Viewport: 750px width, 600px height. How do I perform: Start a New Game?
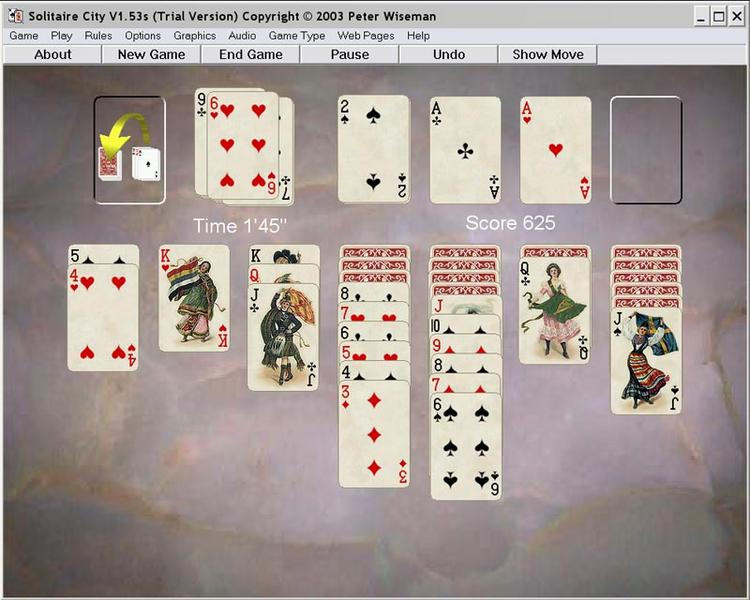click(151, 55)
